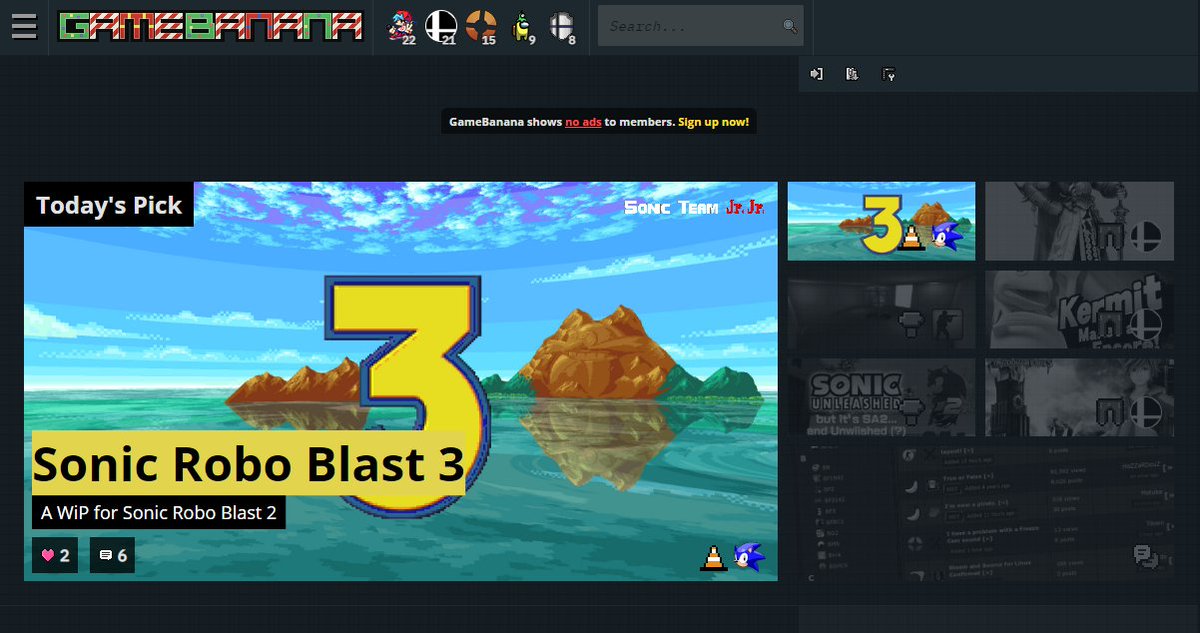Click the Sonic Team Jr. logo on featured image
Image resolution: width=1200 pixels, height=633 pixels.
coord(694,207)
